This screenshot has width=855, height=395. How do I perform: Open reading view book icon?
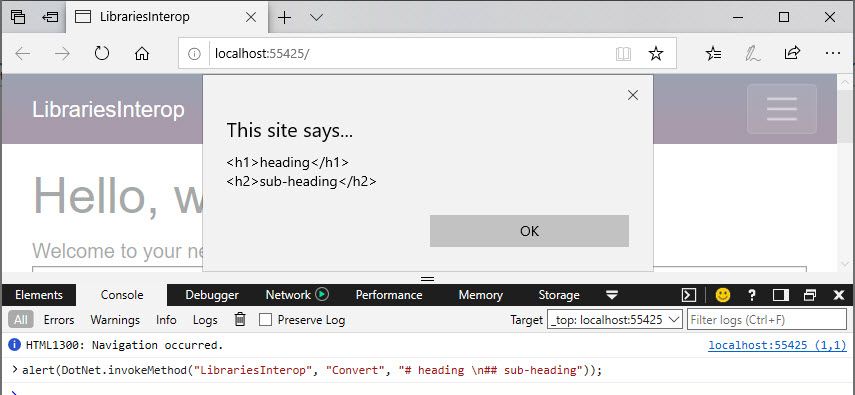click(x=623, y=53)
